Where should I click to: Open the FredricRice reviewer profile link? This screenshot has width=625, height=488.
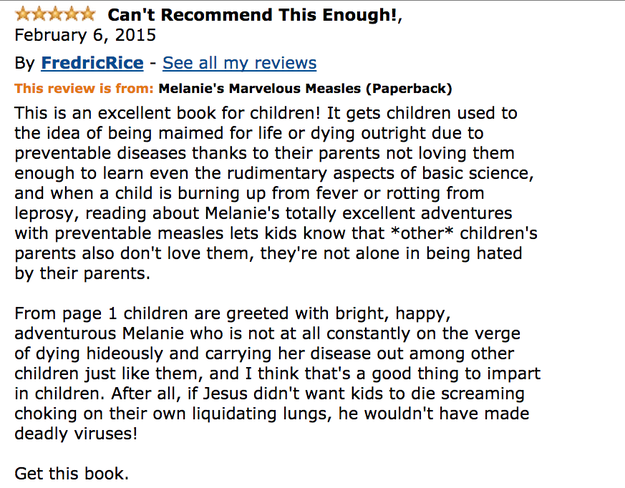92,63
